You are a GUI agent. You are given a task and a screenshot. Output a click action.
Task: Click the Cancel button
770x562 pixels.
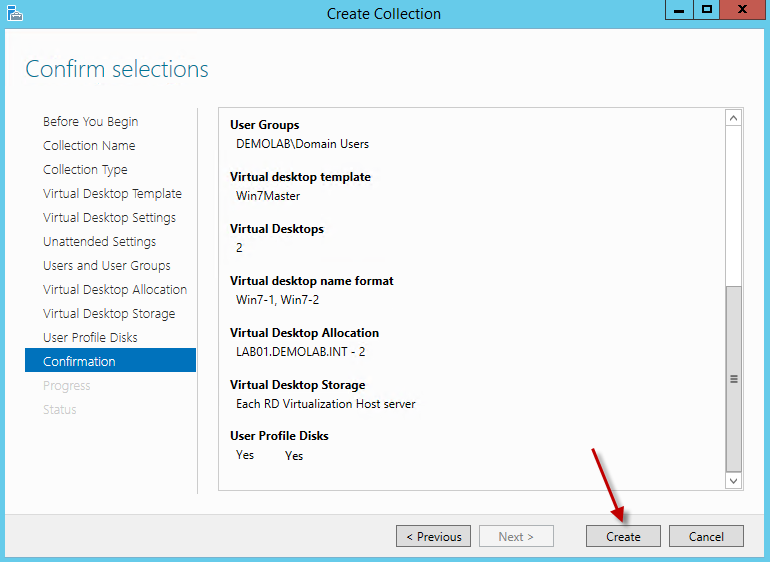[x=706, y=536]
